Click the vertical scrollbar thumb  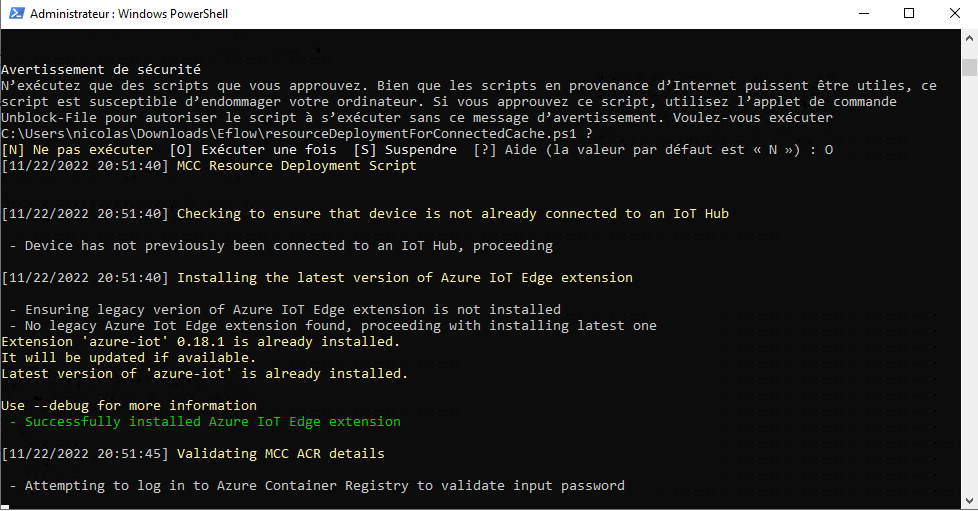[969, 68]
